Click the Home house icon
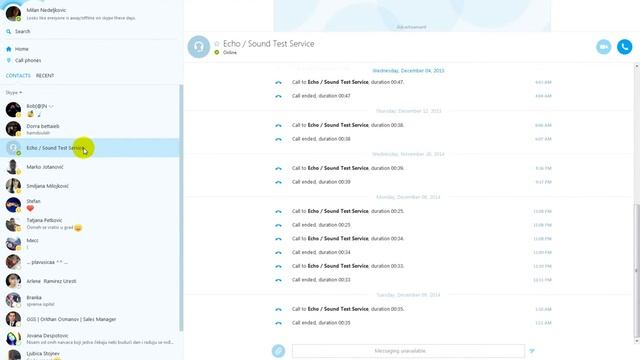640x360 pixels. click(x=9, y=49)
